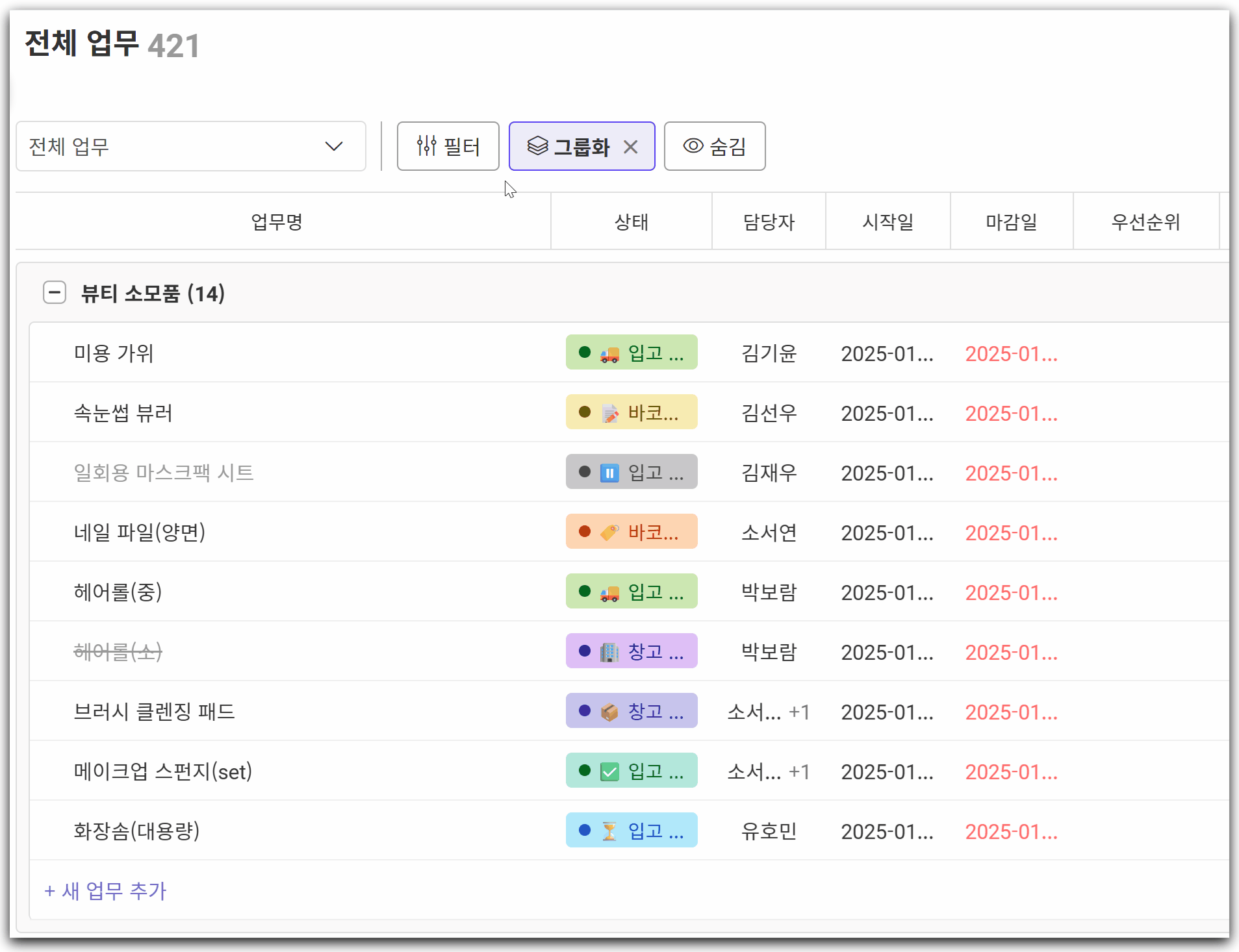This screenshot has height=952, width=1239.
Task: Click + 새 업무 추가 link
Action: click(105, 891)
